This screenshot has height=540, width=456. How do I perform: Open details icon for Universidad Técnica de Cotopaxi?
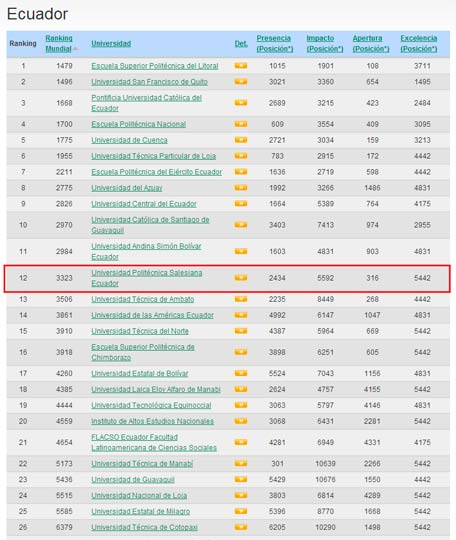241,527
